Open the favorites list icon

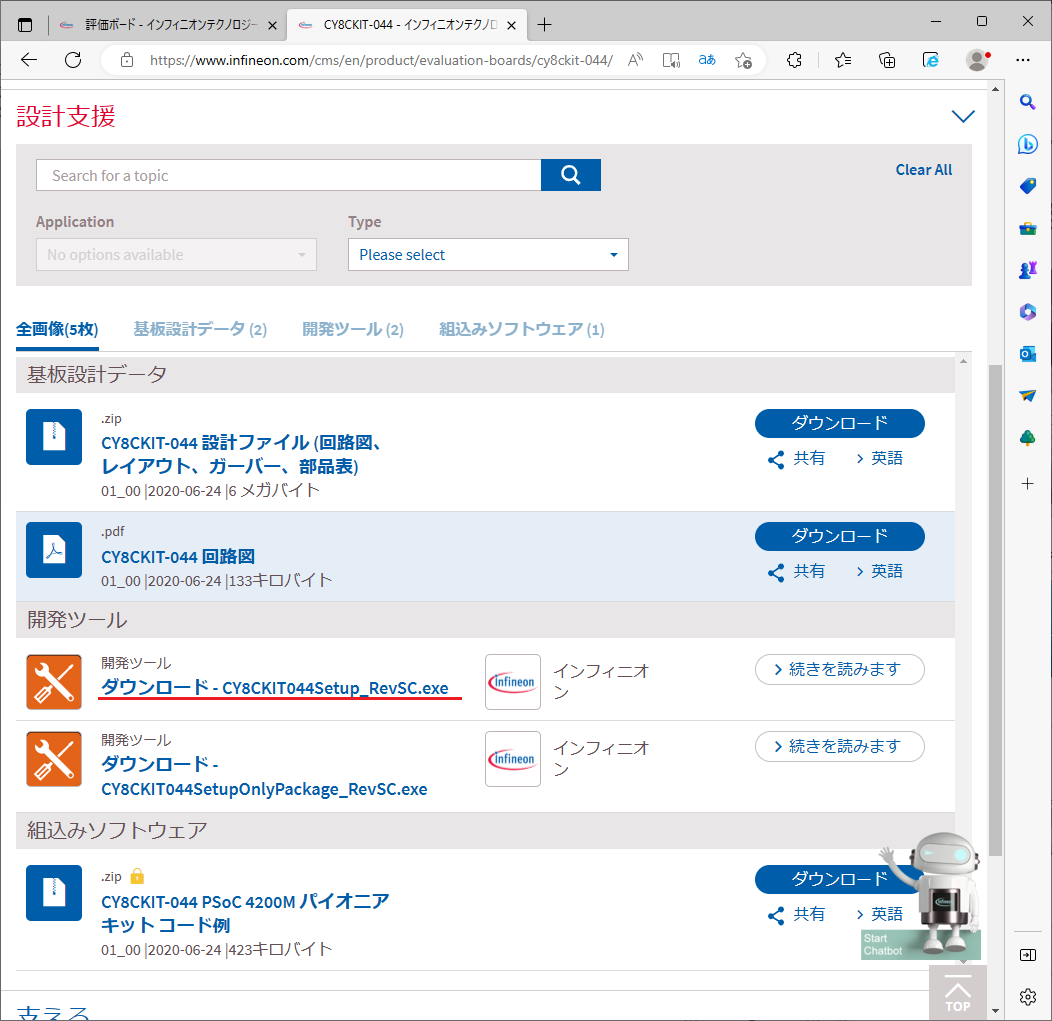coord(843,60)
